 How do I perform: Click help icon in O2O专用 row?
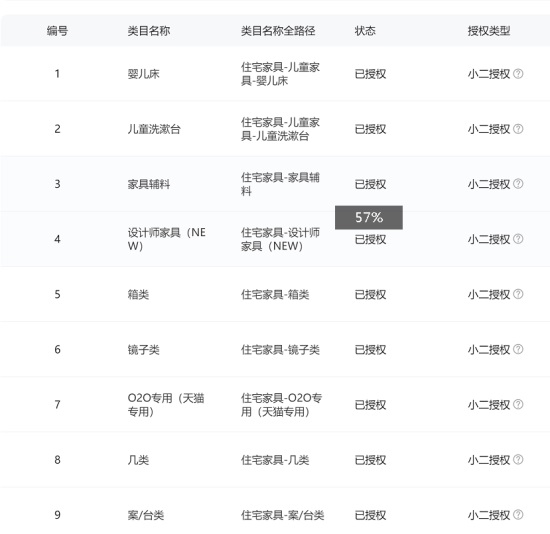[x=518, y=404]
